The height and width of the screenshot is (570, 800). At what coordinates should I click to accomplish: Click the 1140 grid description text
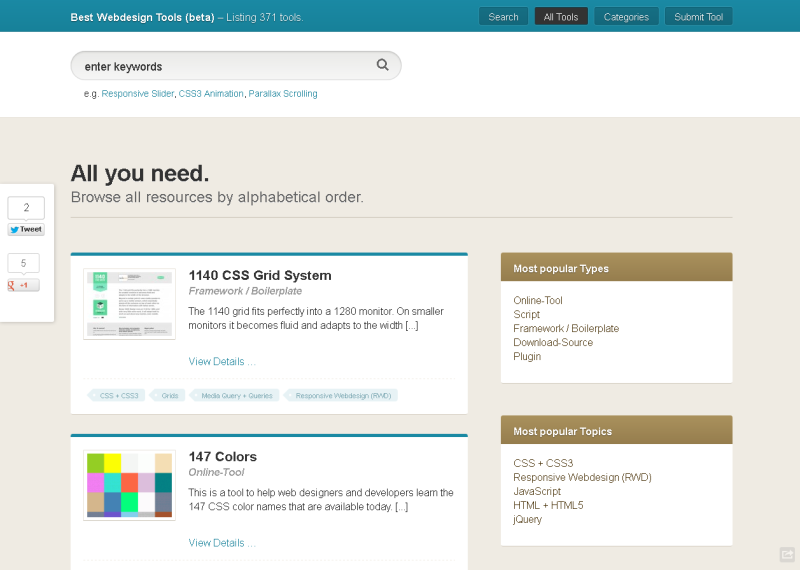pos(316,318)
